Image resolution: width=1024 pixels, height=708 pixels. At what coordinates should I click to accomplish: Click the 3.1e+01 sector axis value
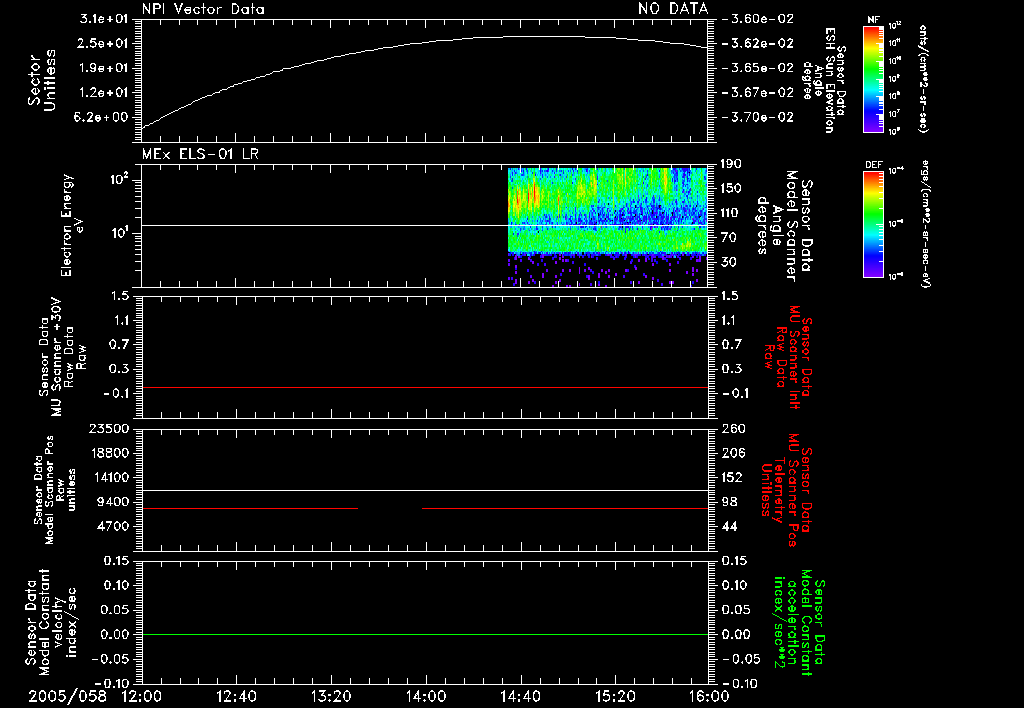click(x=104, y=19)
